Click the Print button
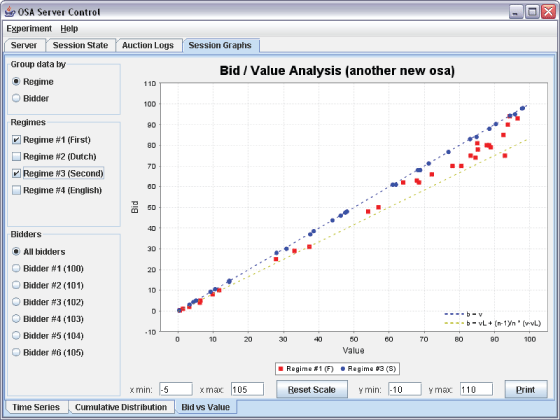 526,389
